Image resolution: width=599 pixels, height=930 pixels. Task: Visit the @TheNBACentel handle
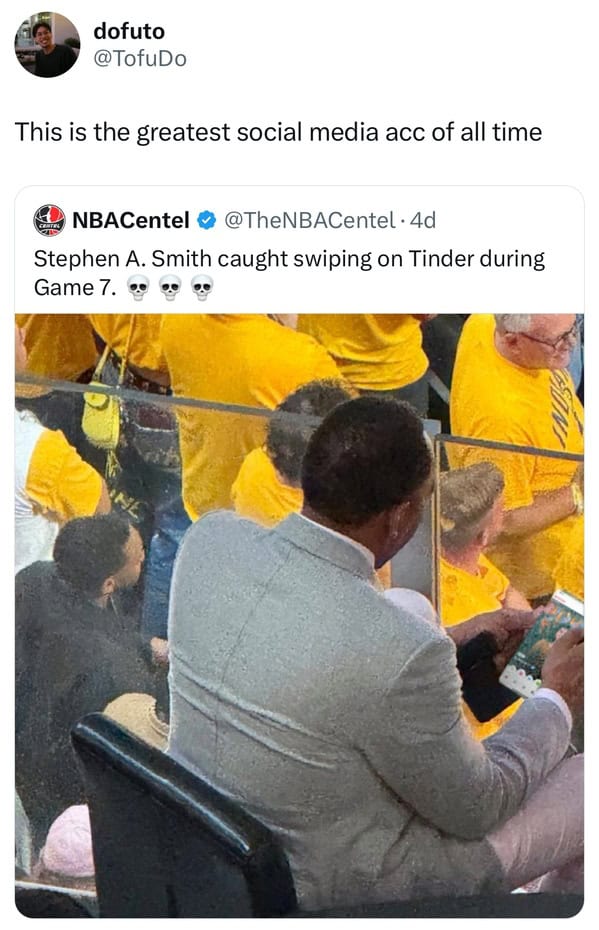pyautogui.click(x=310, y=221)
